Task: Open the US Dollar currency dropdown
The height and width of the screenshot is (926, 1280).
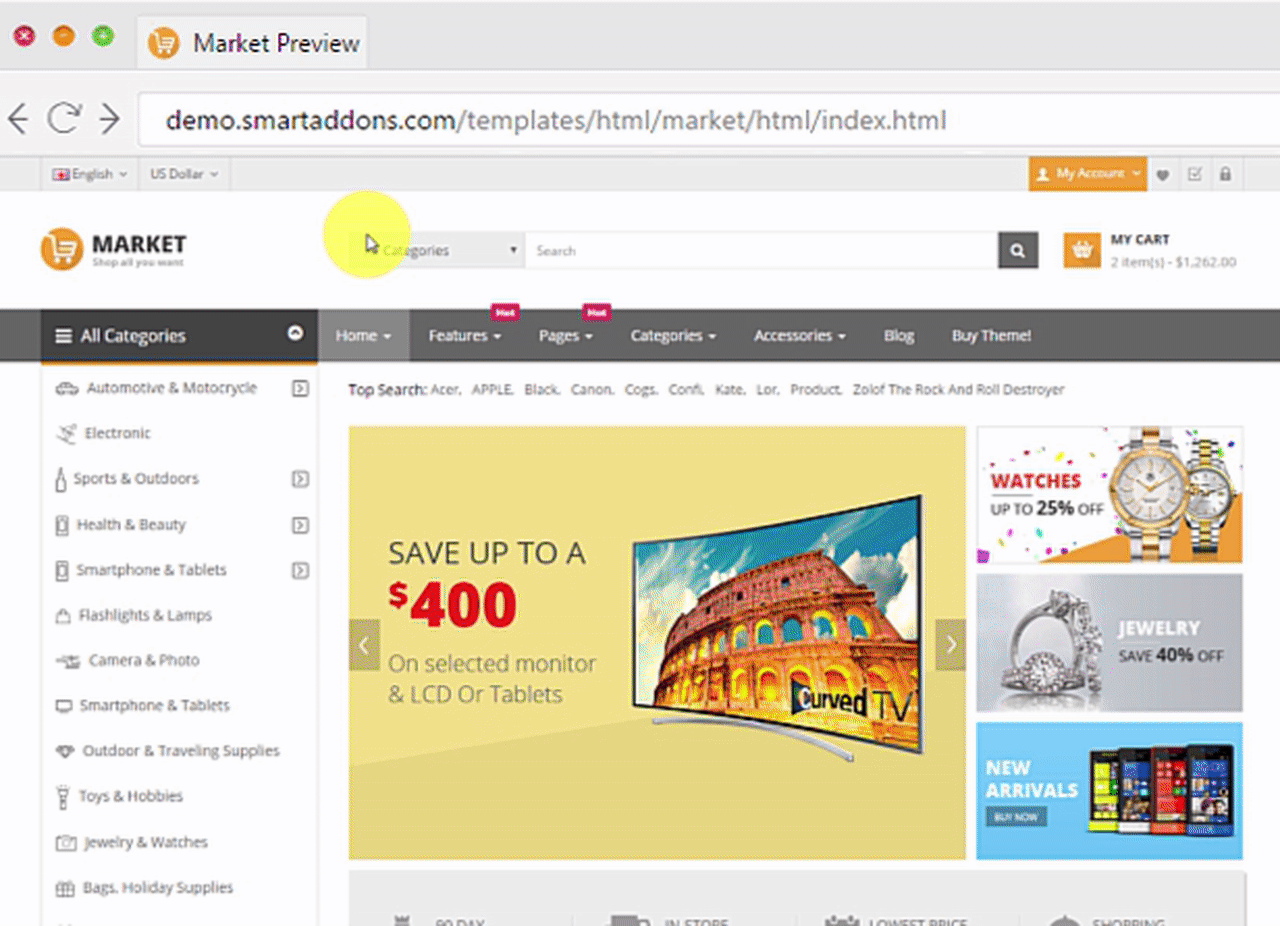Action: point(184,174)
